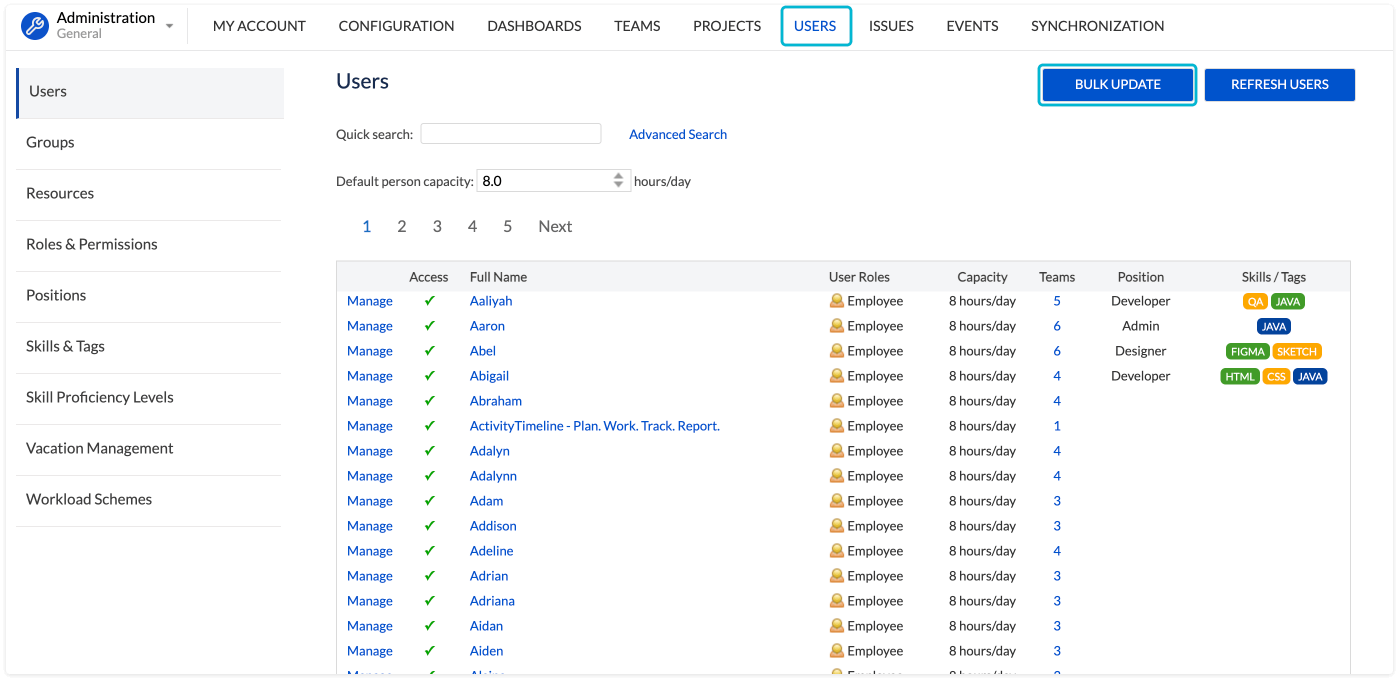This screenshot has width=1399, height=681.
Task: Open the Advanced Search options
Action: (677, 134)
